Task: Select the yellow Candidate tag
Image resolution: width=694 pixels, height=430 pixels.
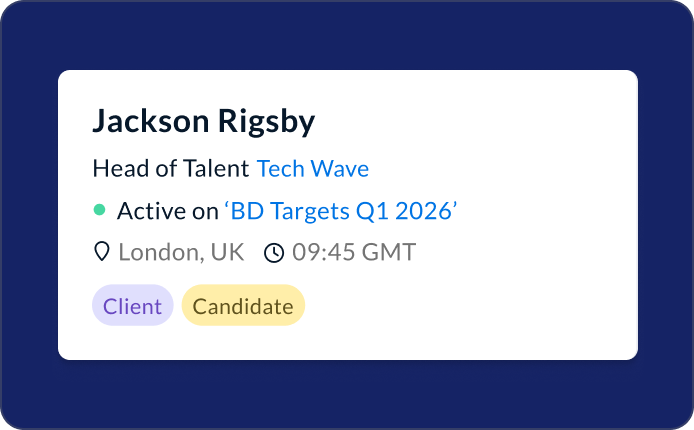Action: 243,306
